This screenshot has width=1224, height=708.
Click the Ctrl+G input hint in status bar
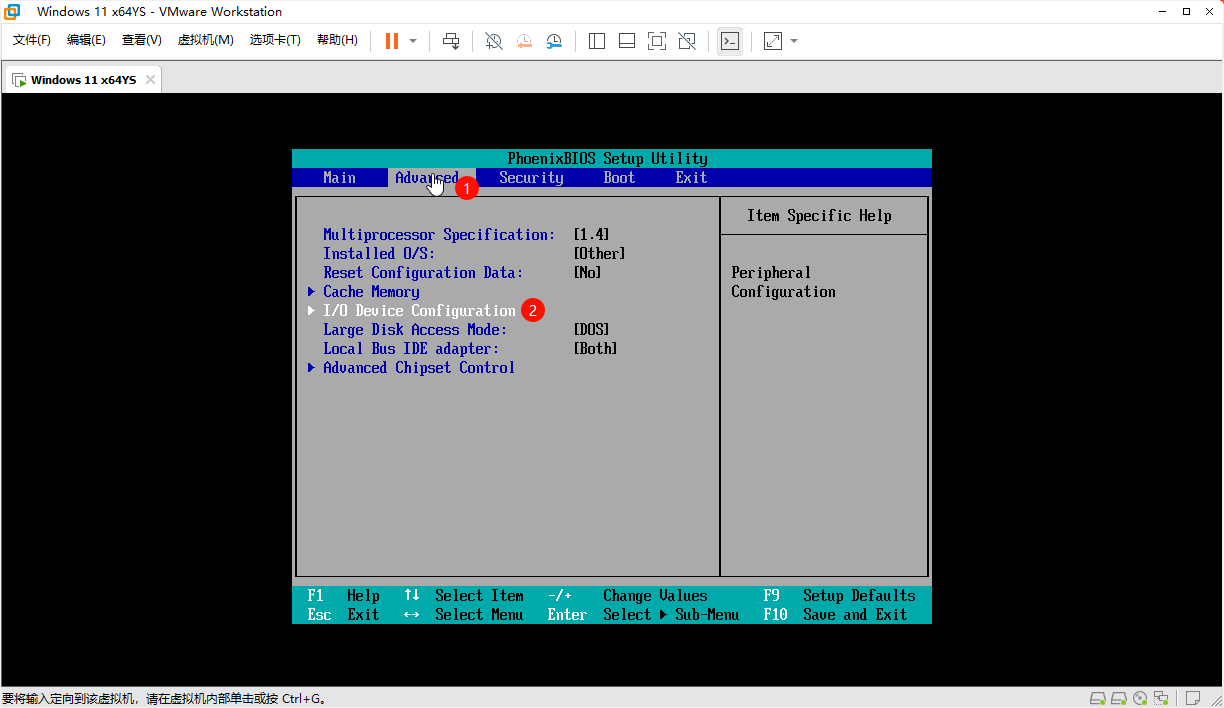tap(301, 699)
